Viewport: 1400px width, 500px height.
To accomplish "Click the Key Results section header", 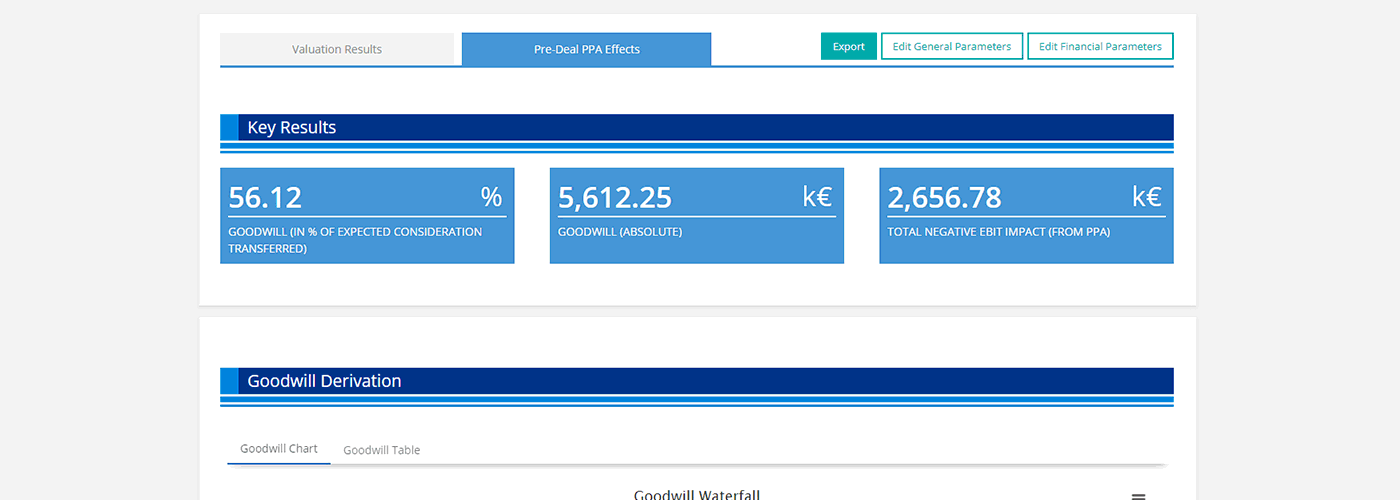I will pyautogui.click(x=292, y=128).
